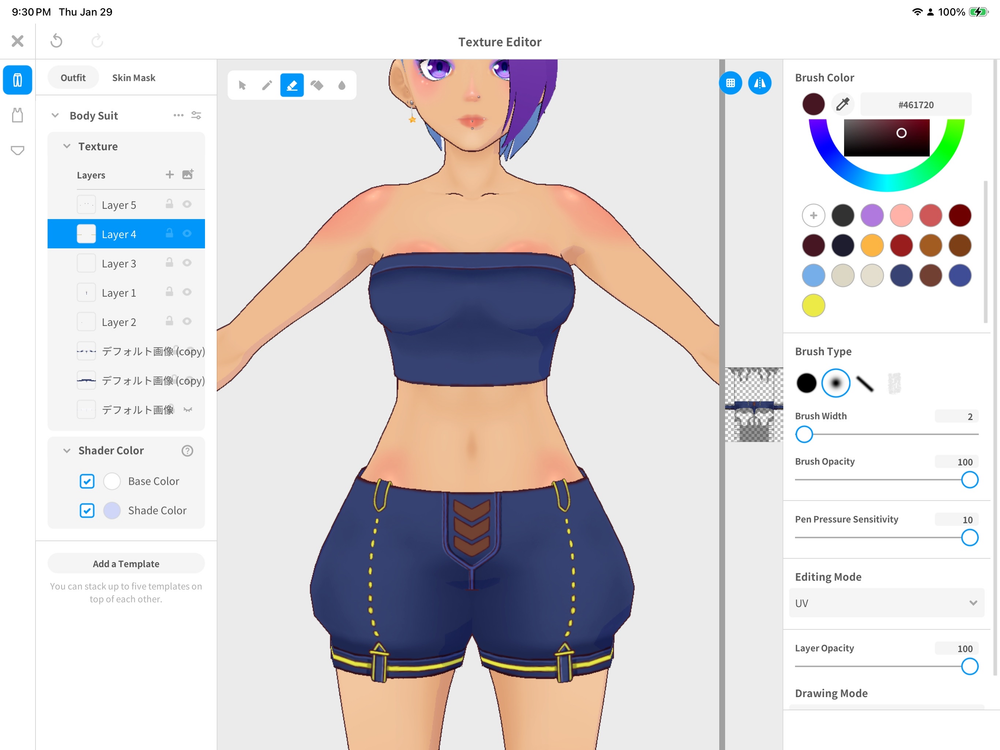Switch to the Skin Mask tab
The width and height of the screenshot is (1000, 750).
[x=133, y=78]
